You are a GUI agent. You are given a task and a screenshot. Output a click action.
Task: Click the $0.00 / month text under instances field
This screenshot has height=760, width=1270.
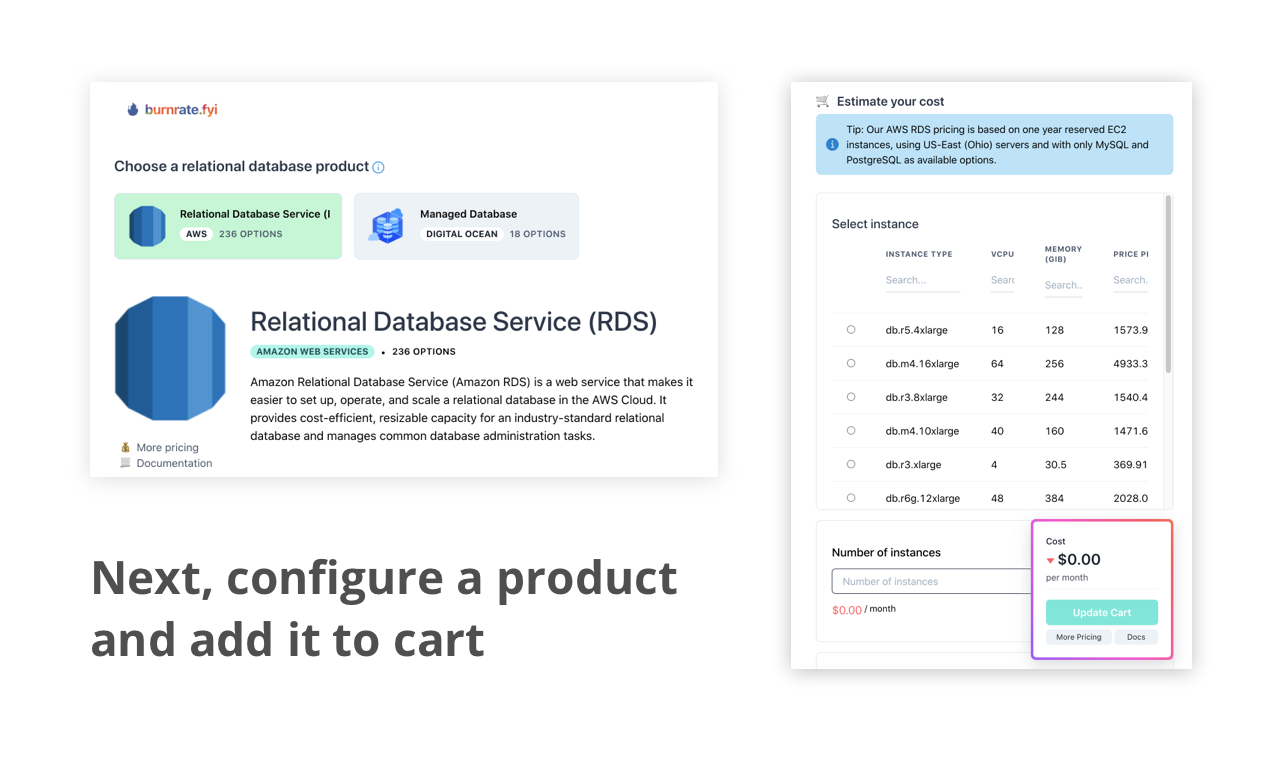[x=864, y=609]
